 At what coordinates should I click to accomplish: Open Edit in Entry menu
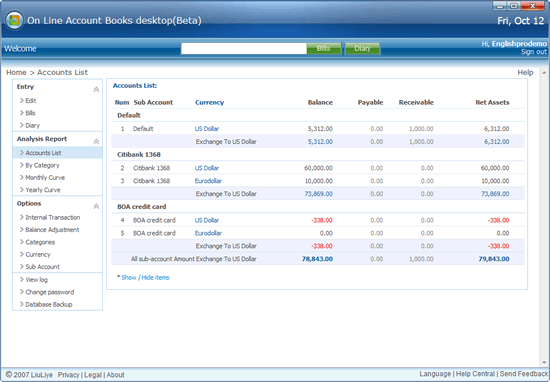31,101
